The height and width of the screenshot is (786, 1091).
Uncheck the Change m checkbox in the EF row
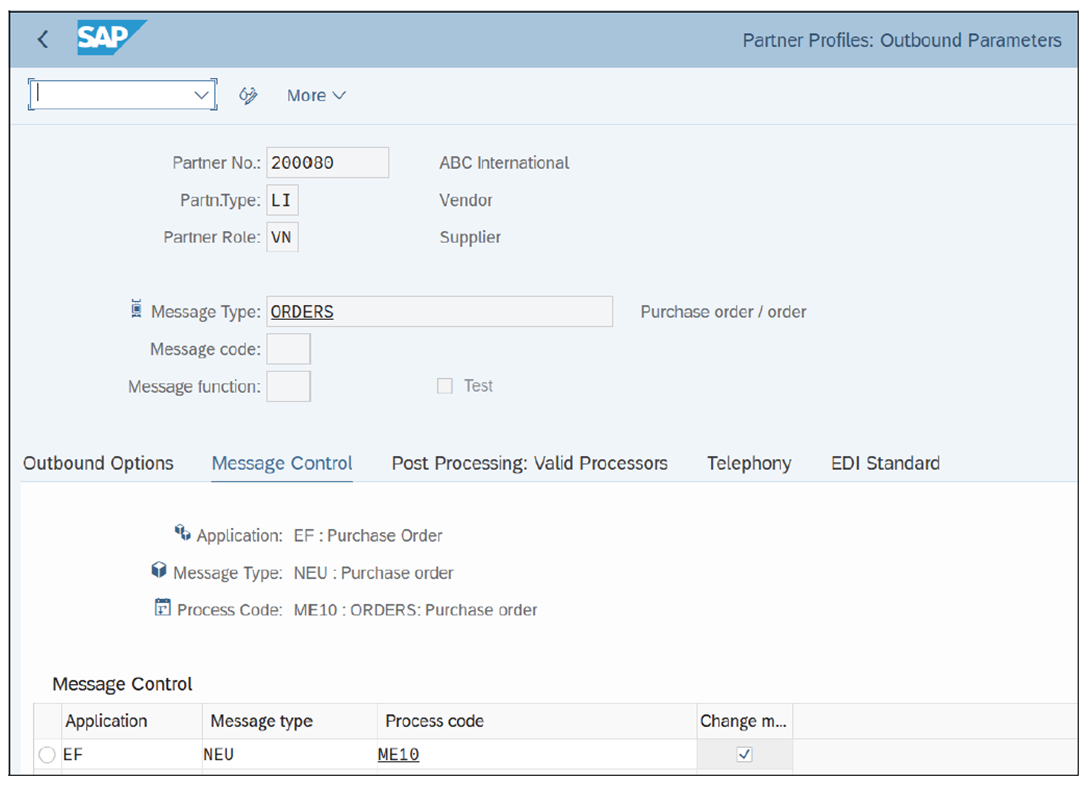745,754
